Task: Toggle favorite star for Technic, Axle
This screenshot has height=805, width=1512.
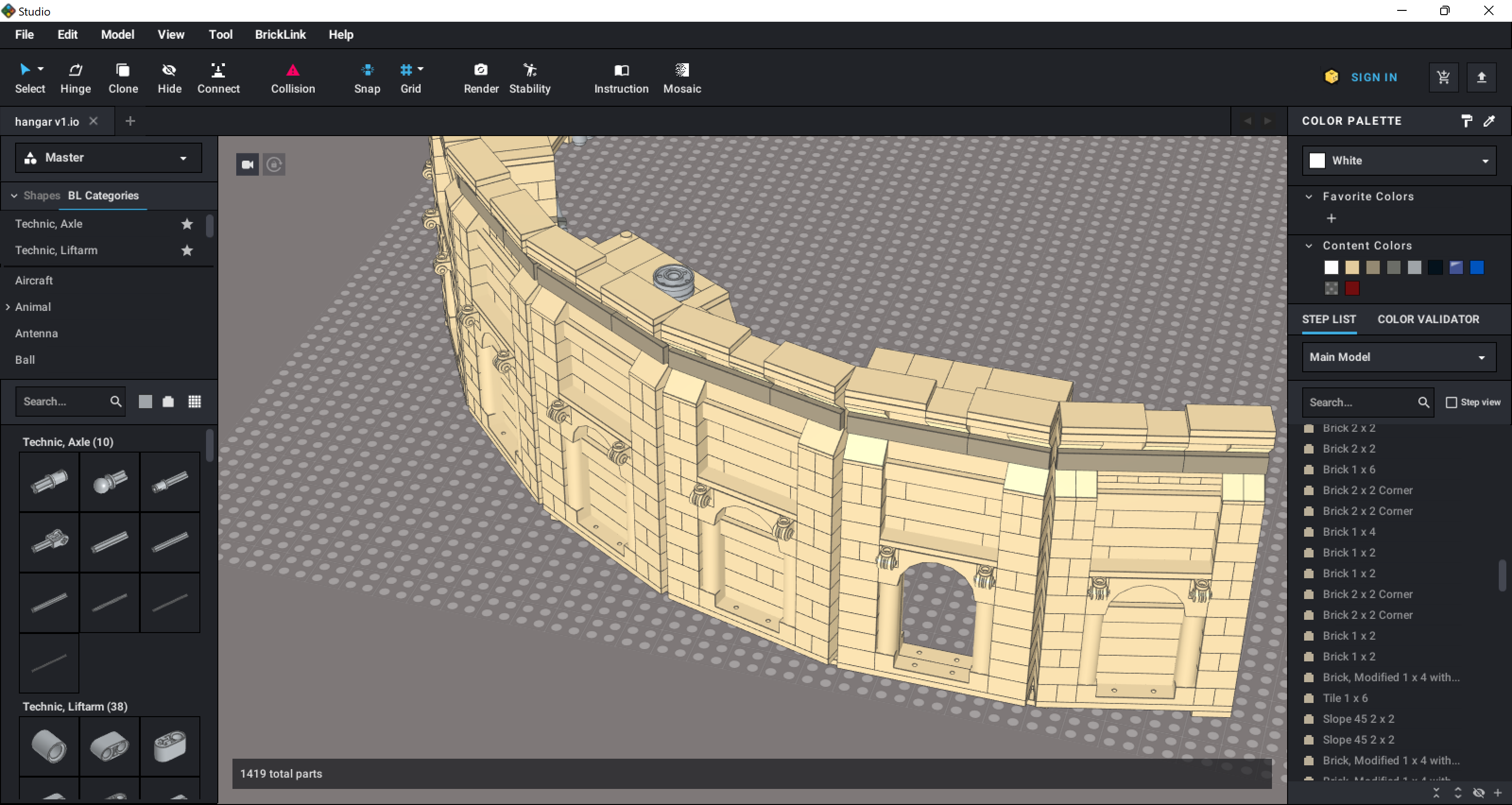Action: tap(187, 223)
